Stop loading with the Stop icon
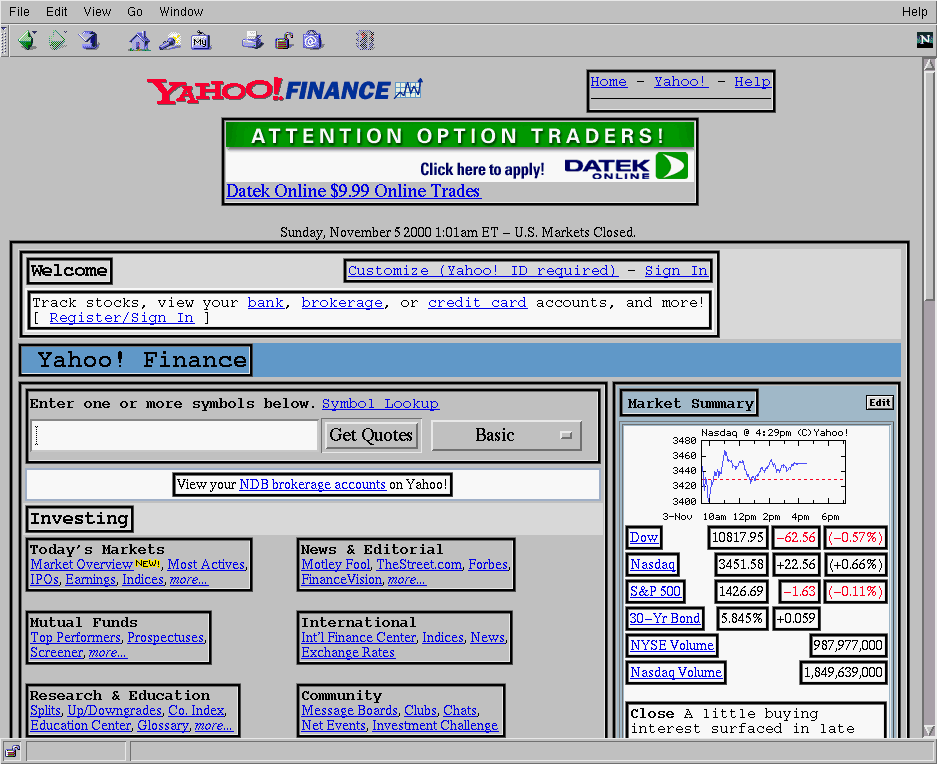Image resolution: width=937 pixels, height=764 pixels. (365, 41)
